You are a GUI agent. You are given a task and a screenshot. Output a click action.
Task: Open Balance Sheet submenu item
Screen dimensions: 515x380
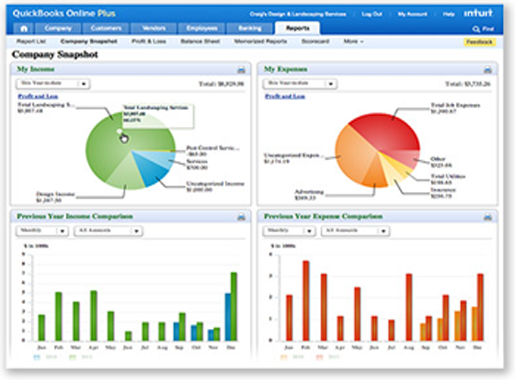pyautogui.click(x=200, y=41)
